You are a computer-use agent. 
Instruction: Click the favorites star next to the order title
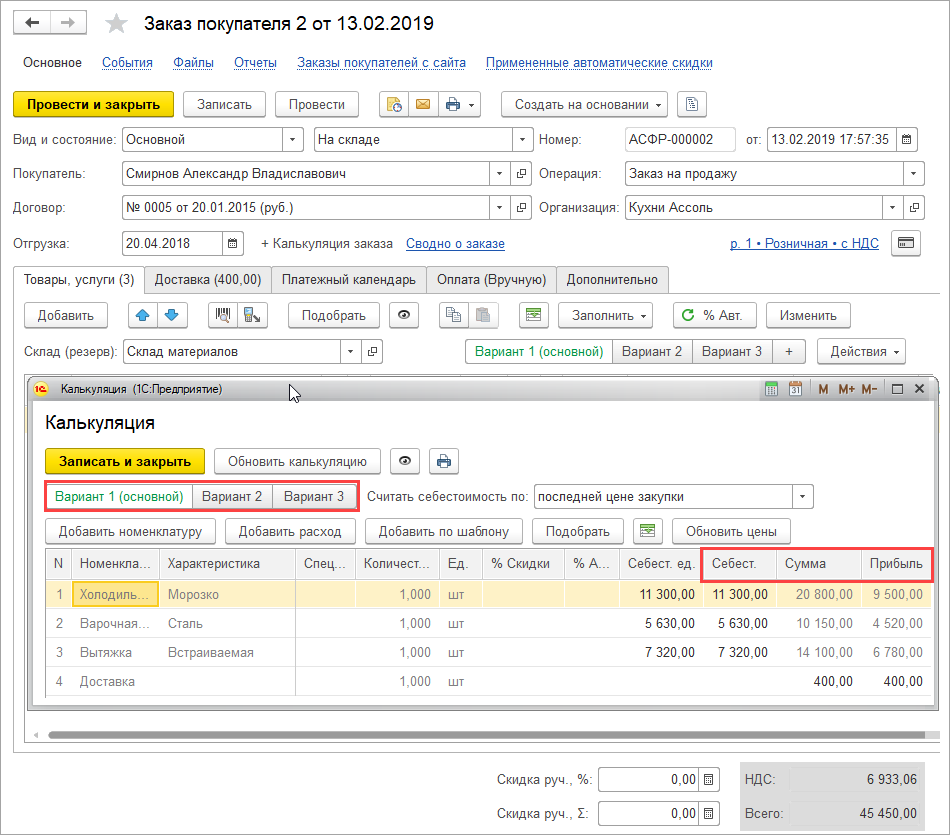(x=117, y=23)
